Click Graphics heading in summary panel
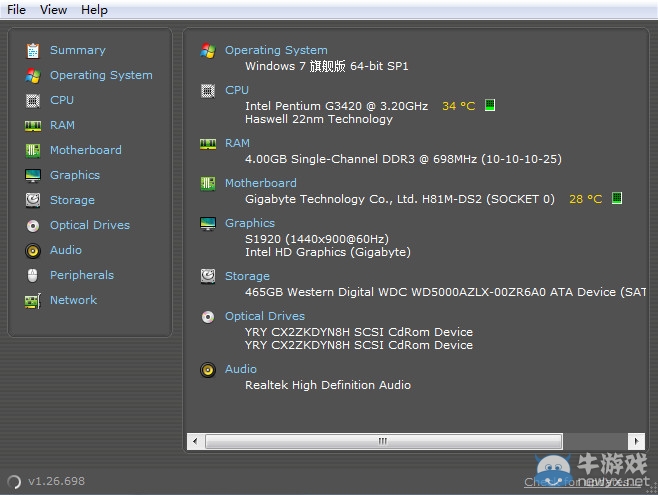This screenshot has height=495, width=658. click(250, 223)
